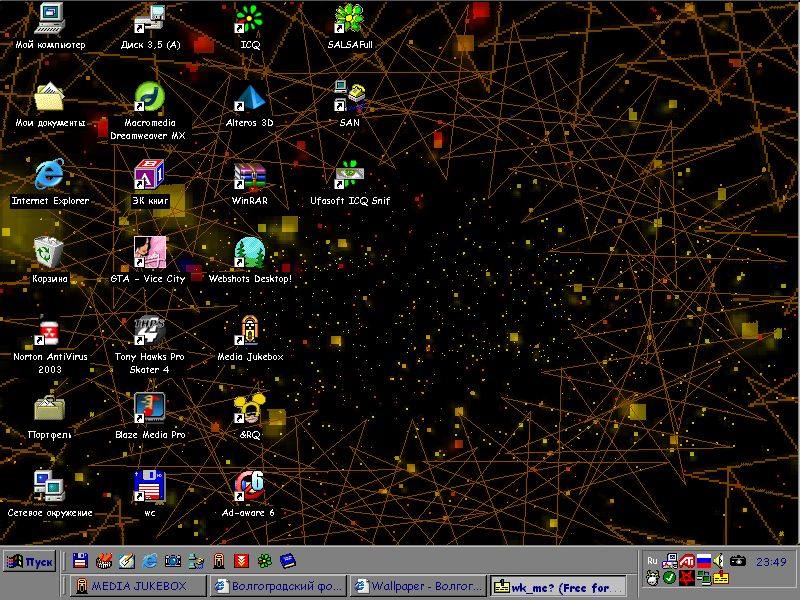
Task: Click the green network computers tray icon
Action: pyautogui.click(x=704, y=578)
